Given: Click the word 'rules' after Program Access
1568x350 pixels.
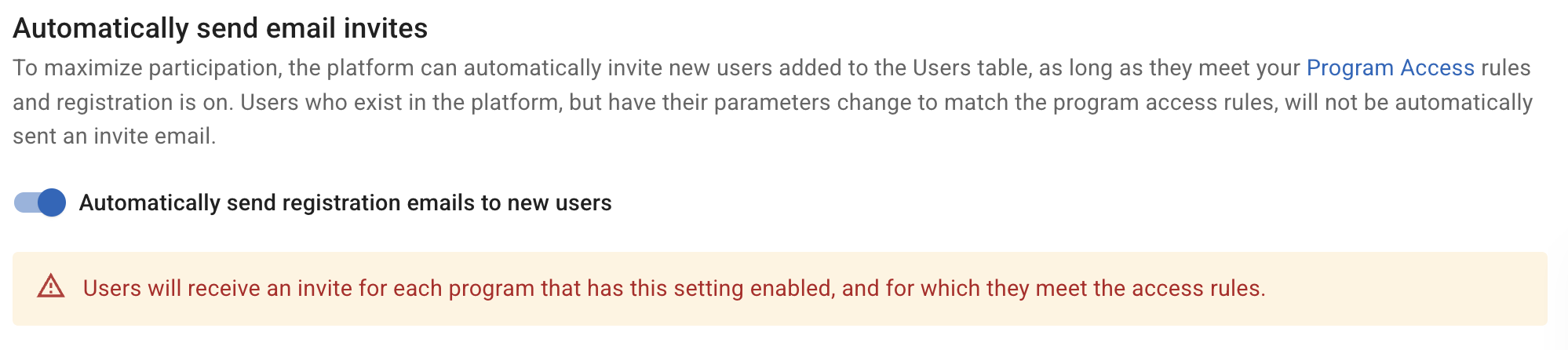Looking at the screenshot, I should [x=1505, y=68].
